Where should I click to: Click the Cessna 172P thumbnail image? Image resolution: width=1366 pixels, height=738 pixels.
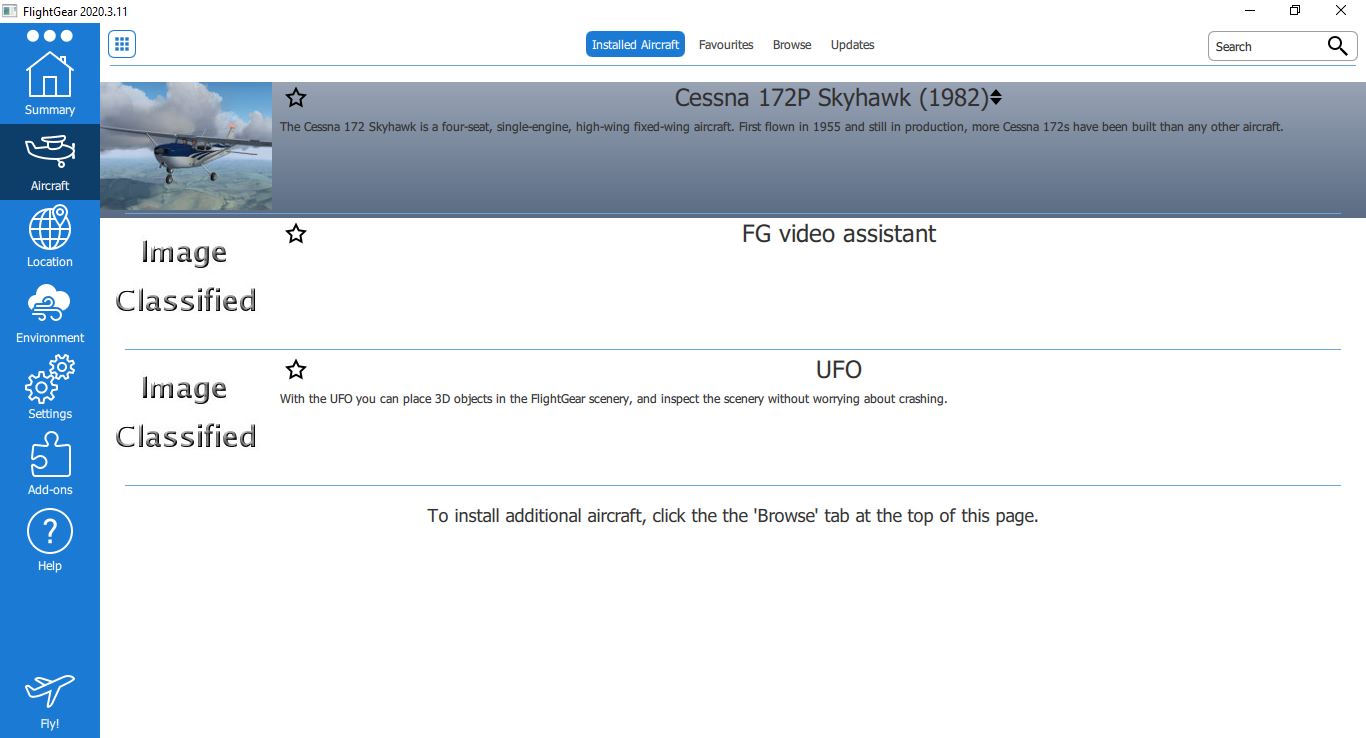pos(186,146)
